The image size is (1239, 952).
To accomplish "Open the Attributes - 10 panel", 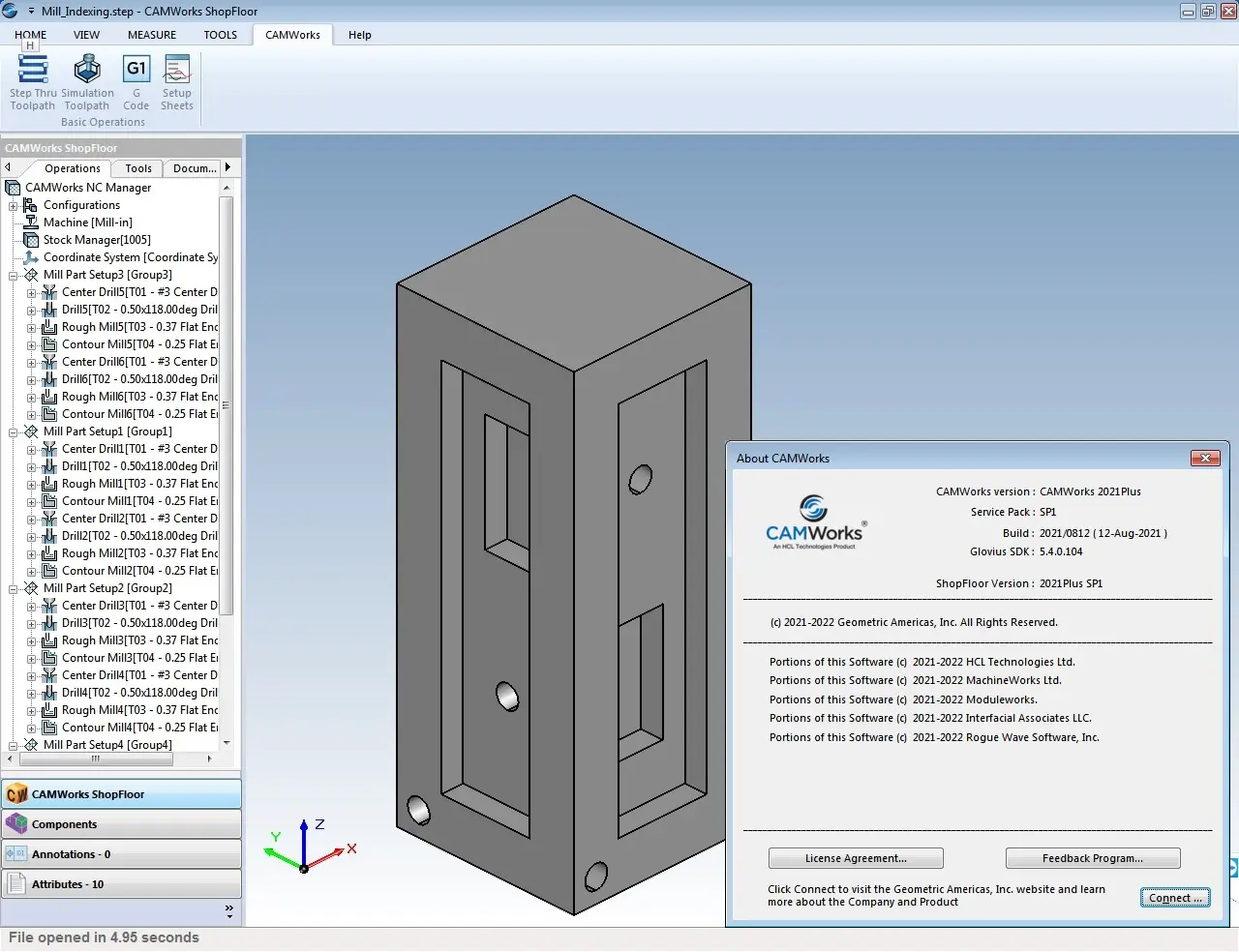I will 121,884.
